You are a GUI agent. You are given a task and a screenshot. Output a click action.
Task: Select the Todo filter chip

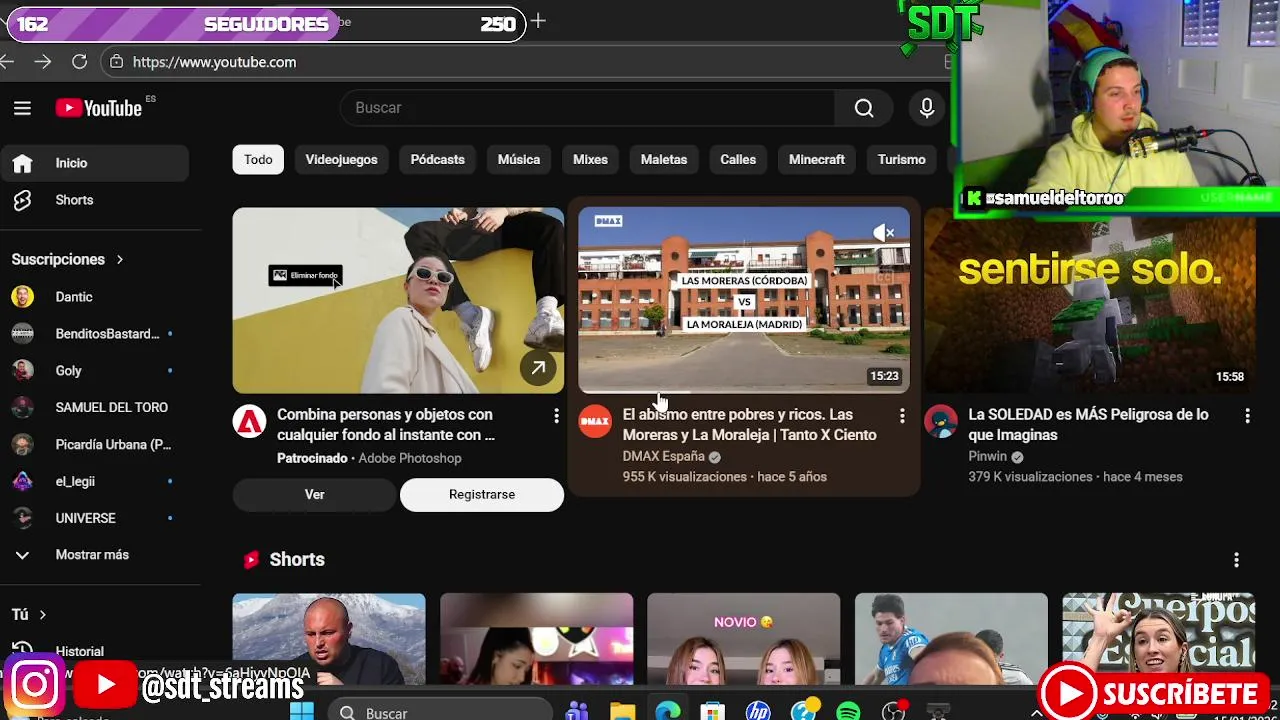[258, 160]
